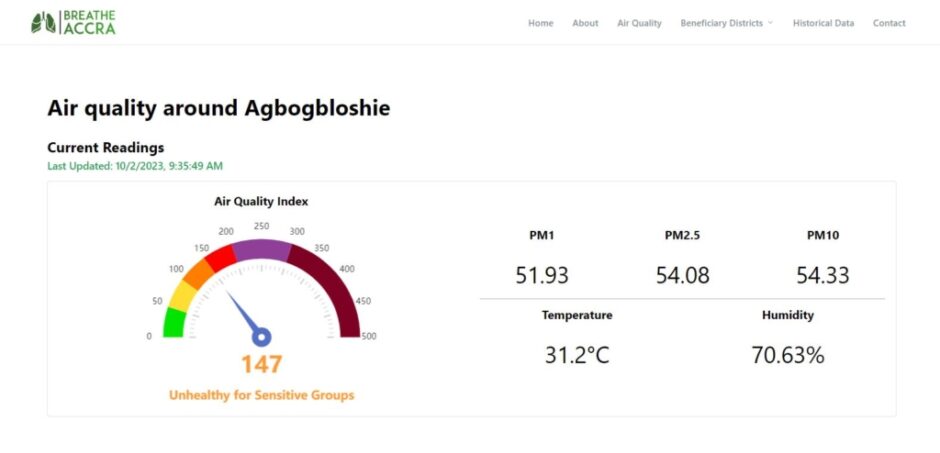Viewport: 940px width, 453px height.
Task: Click the Beneficiary Districts chevron arrow
Action: pos(770,23)
